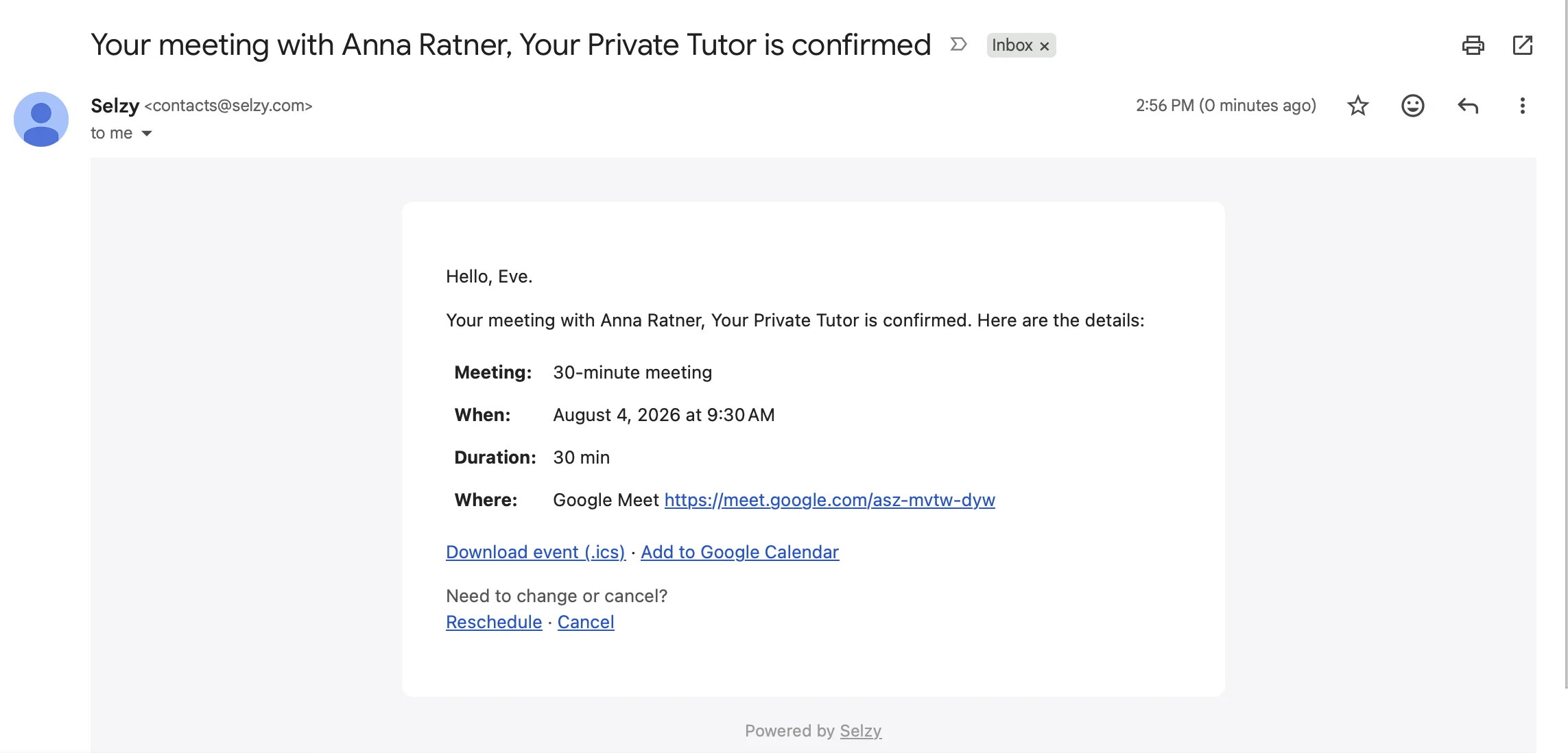Click the Cancel meeting link

[x=586, y=622]
